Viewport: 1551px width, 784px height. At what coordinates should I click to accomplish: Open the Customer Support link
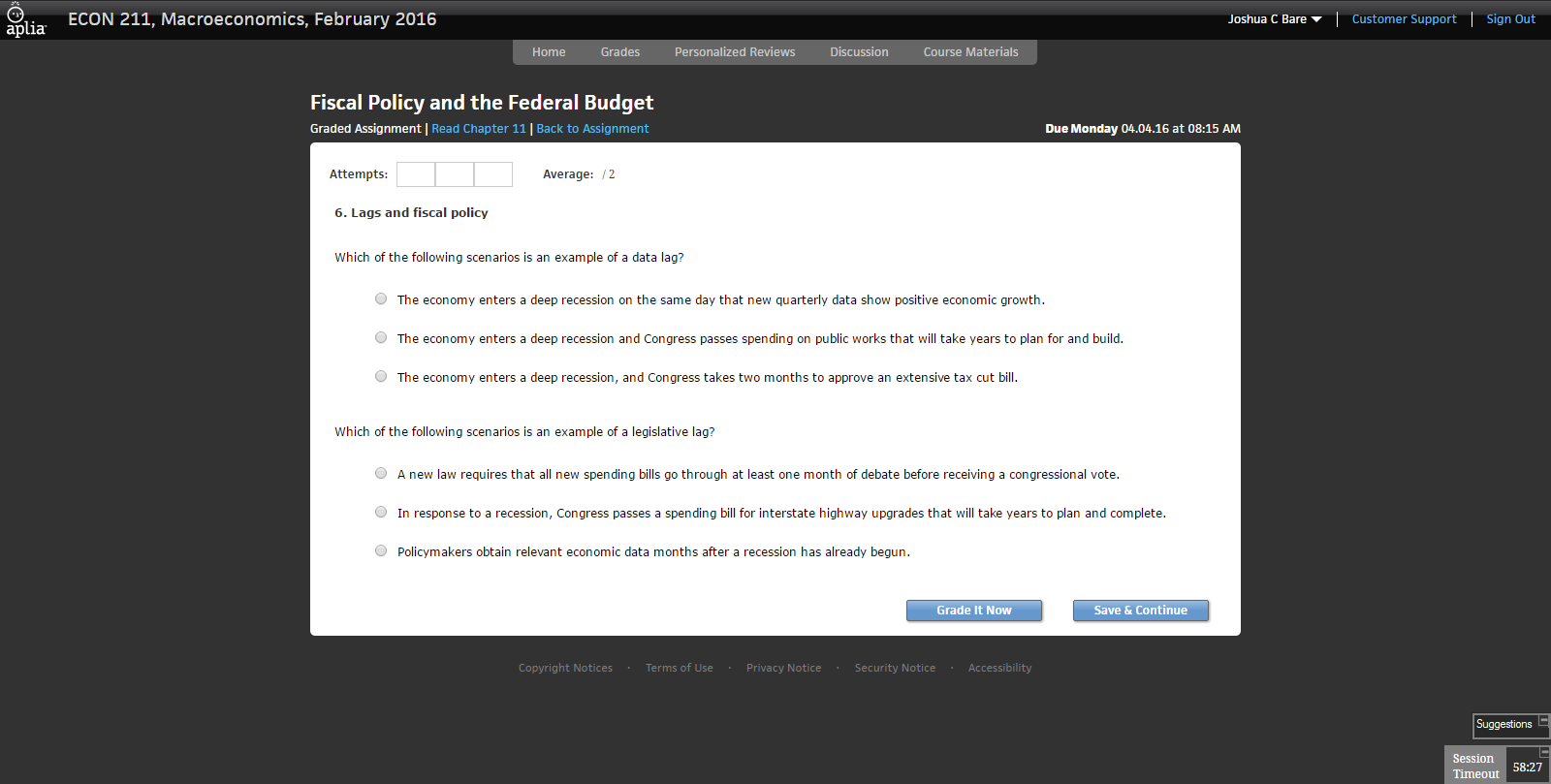coord(1404,19)
